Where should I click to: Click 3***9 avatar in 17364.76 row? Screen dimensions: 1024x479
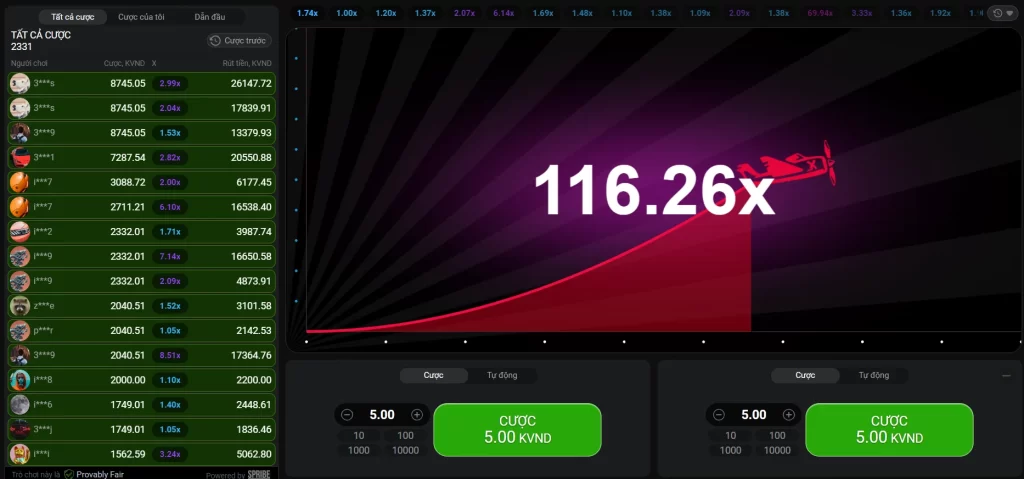pos(20,355)
